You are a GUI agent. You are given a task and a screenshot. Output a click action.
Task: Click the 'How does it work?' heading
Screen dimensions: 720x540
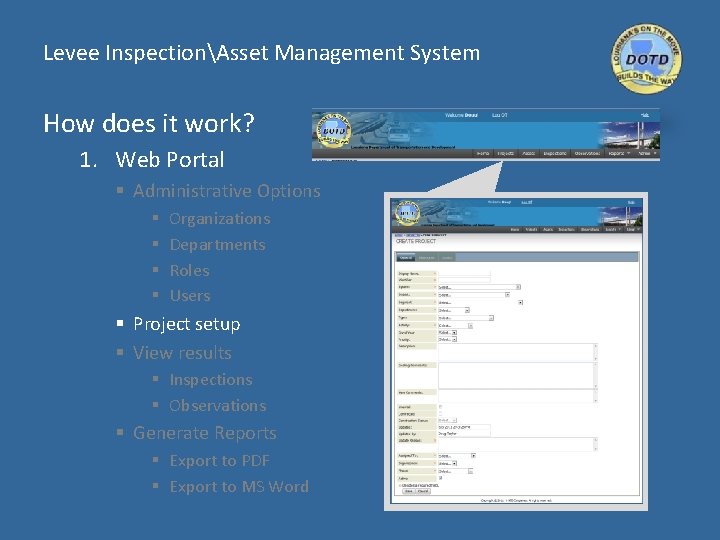[149, 123]
